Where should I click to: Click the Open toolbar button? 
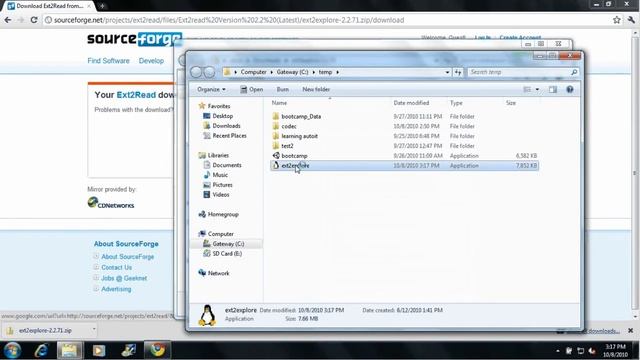pyautogui.click(x=251, y=89)
